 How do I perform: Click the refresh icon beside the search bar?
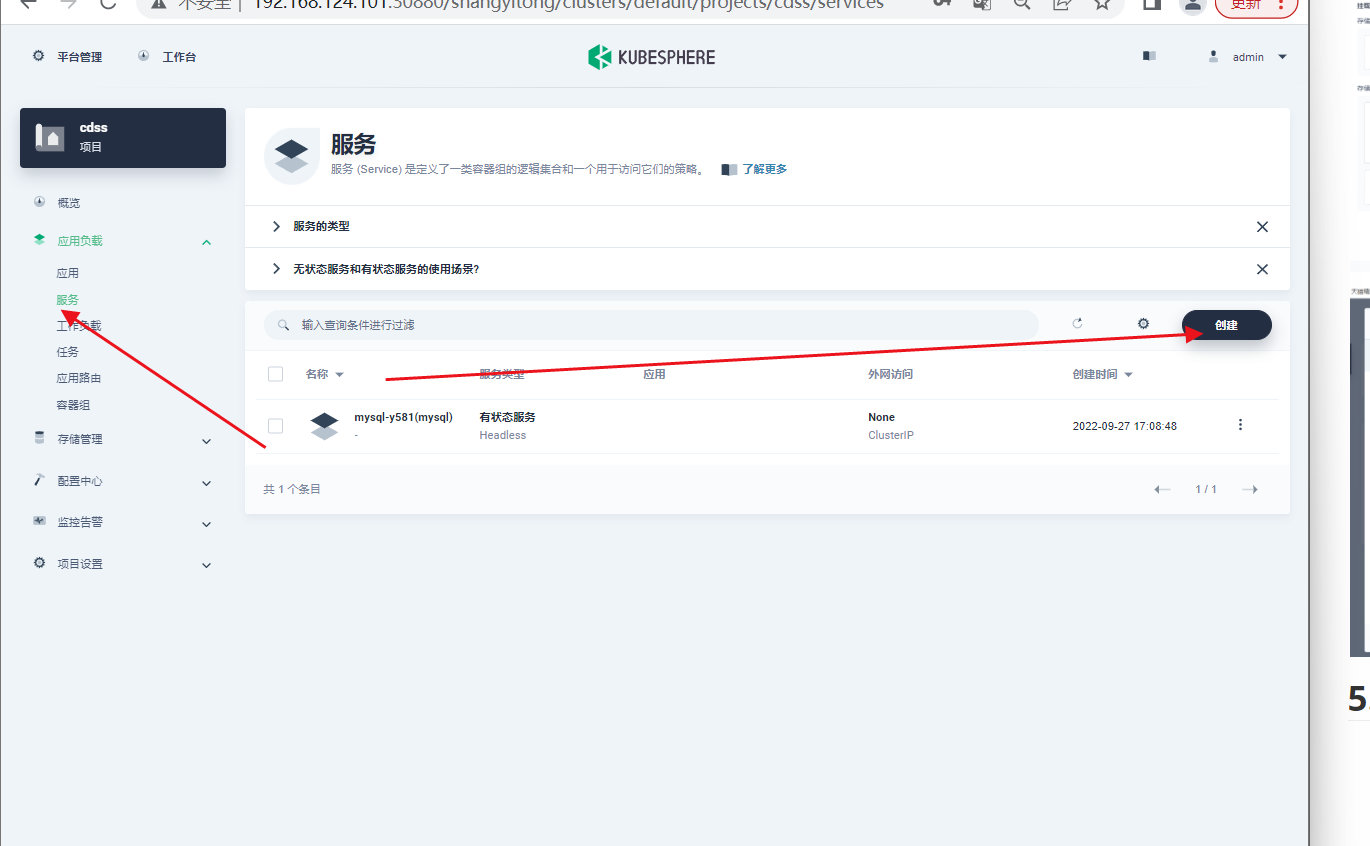pos(1077,324)
